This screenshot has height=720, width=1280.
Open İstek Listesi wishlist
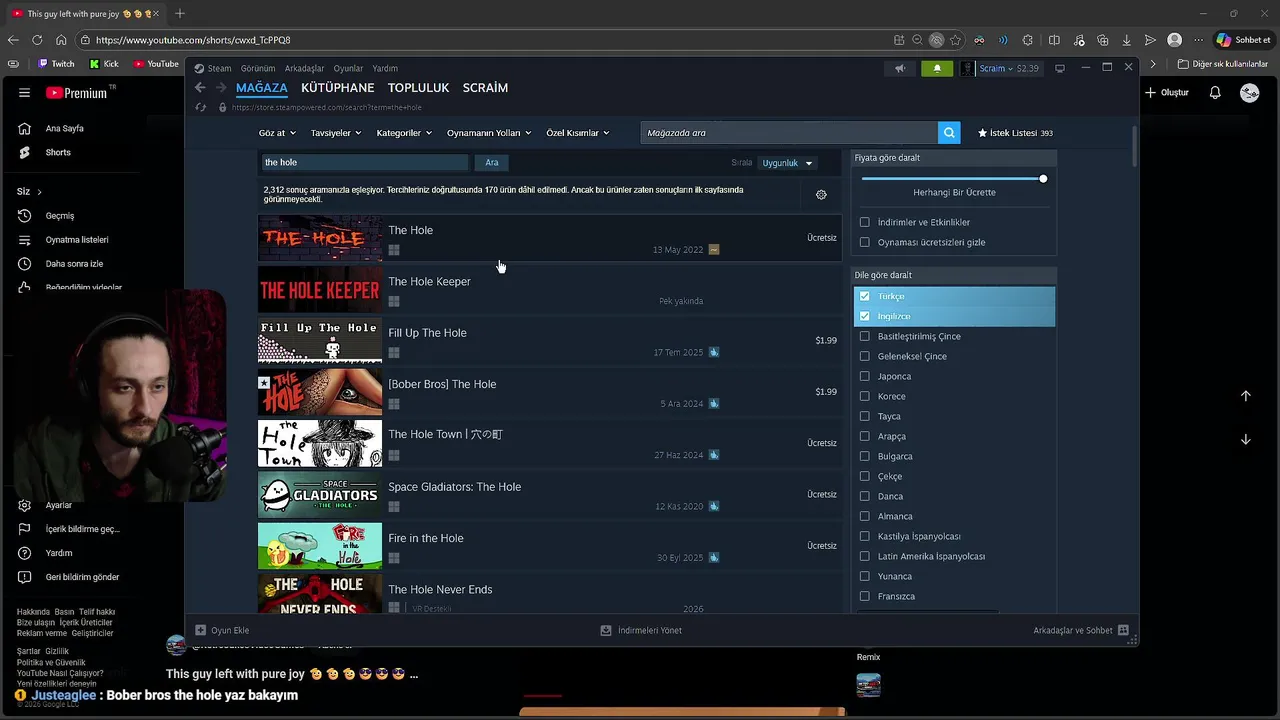(1015, 133)
